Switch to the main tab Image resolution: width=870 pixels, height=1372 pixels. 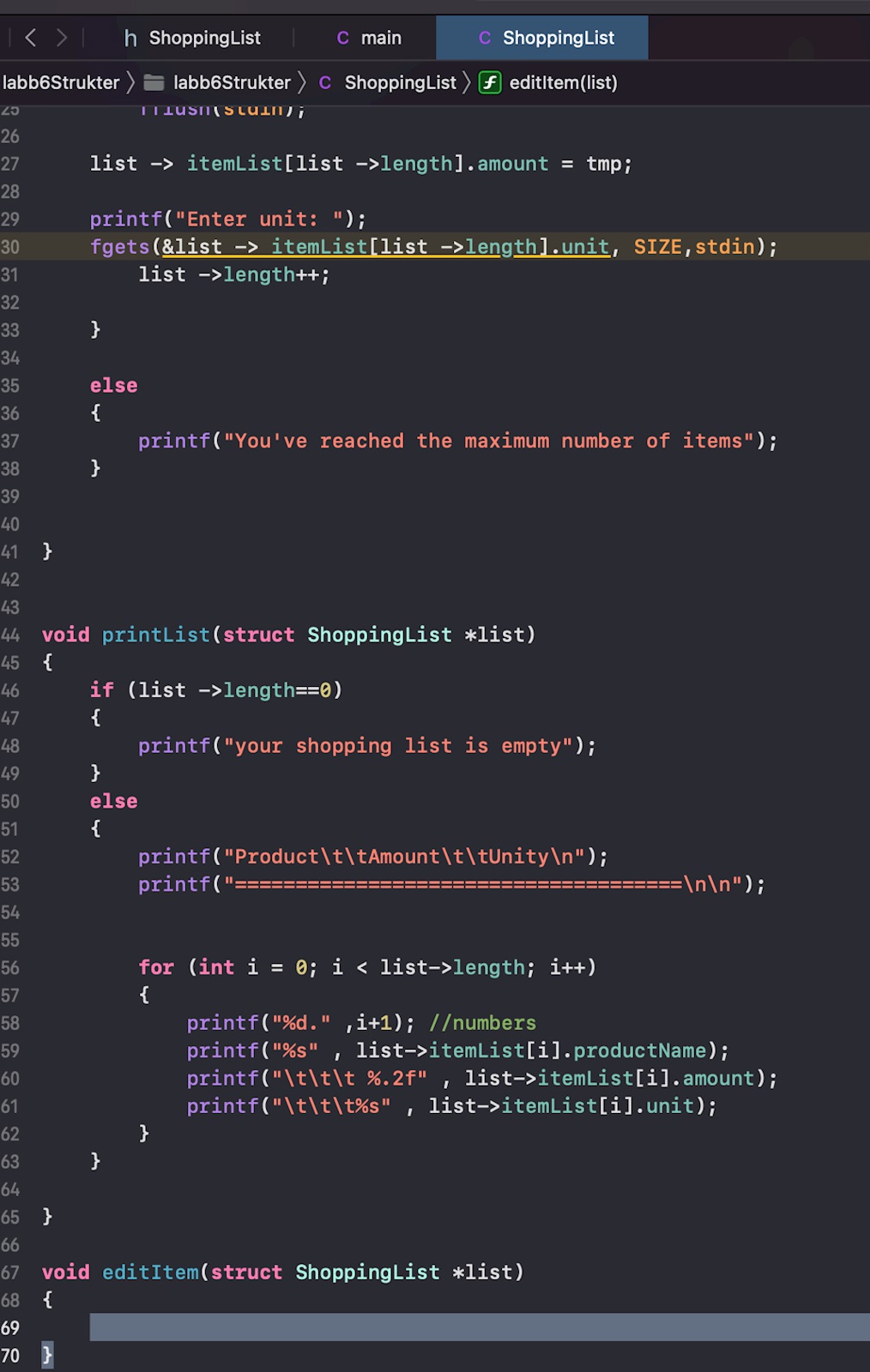coord(380,39)
